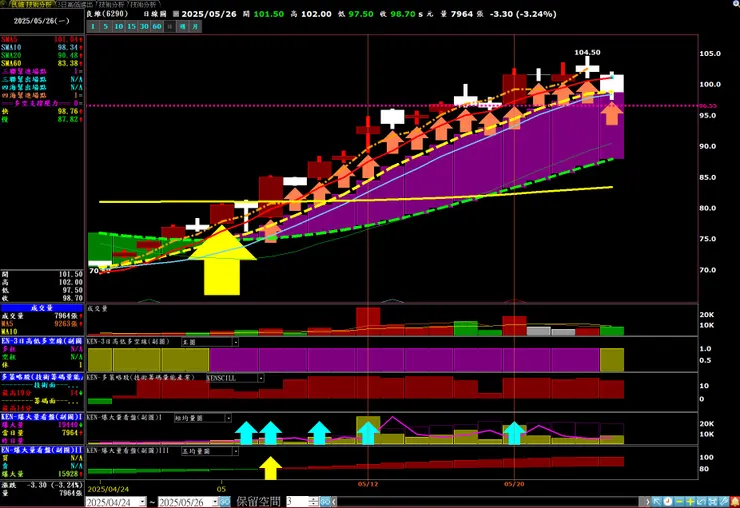Click the 05/20 date marker on axis

514,484
